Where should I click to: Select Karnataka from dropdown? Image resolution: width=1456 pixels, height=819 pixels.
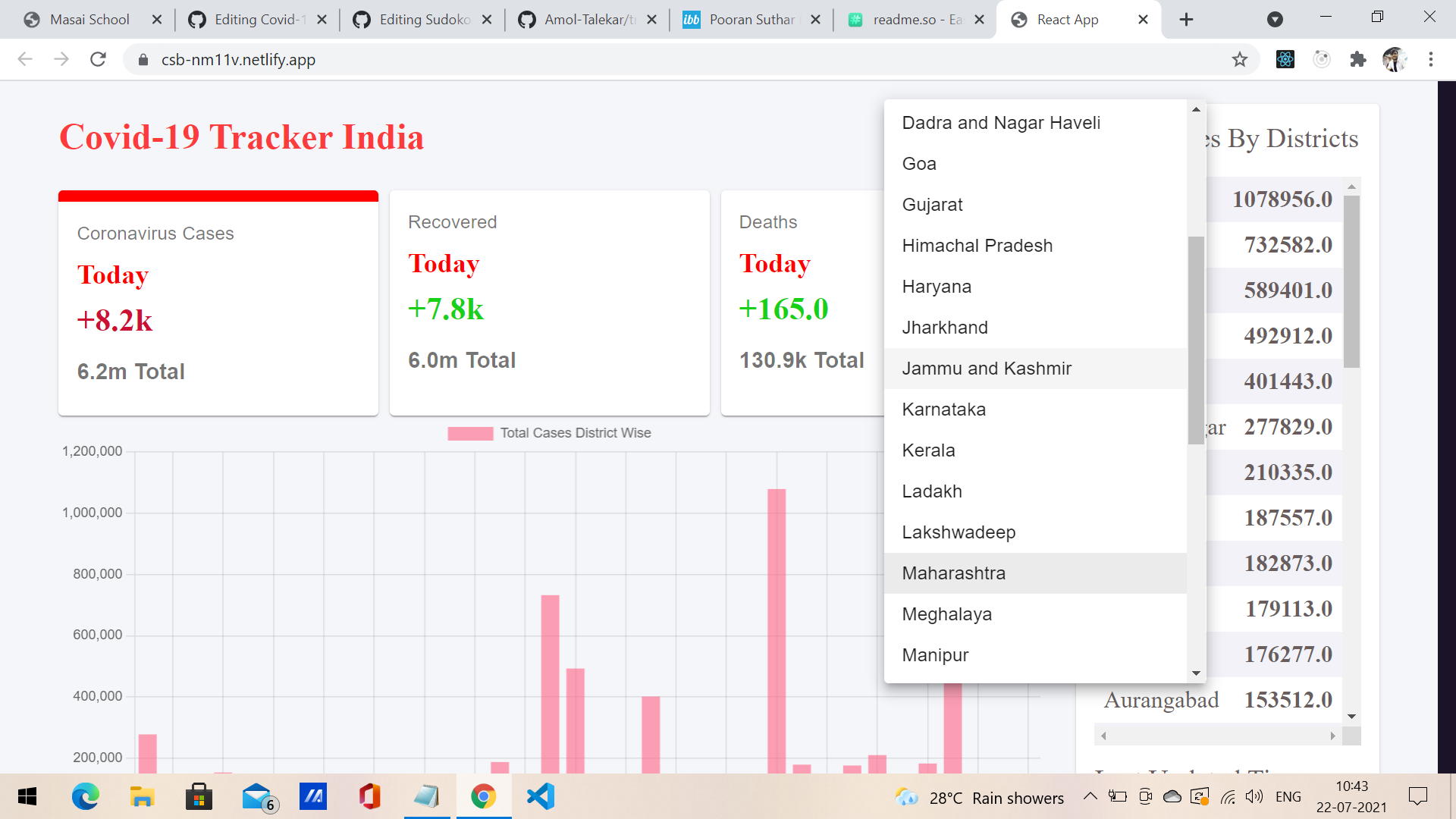coord(1035,409)
